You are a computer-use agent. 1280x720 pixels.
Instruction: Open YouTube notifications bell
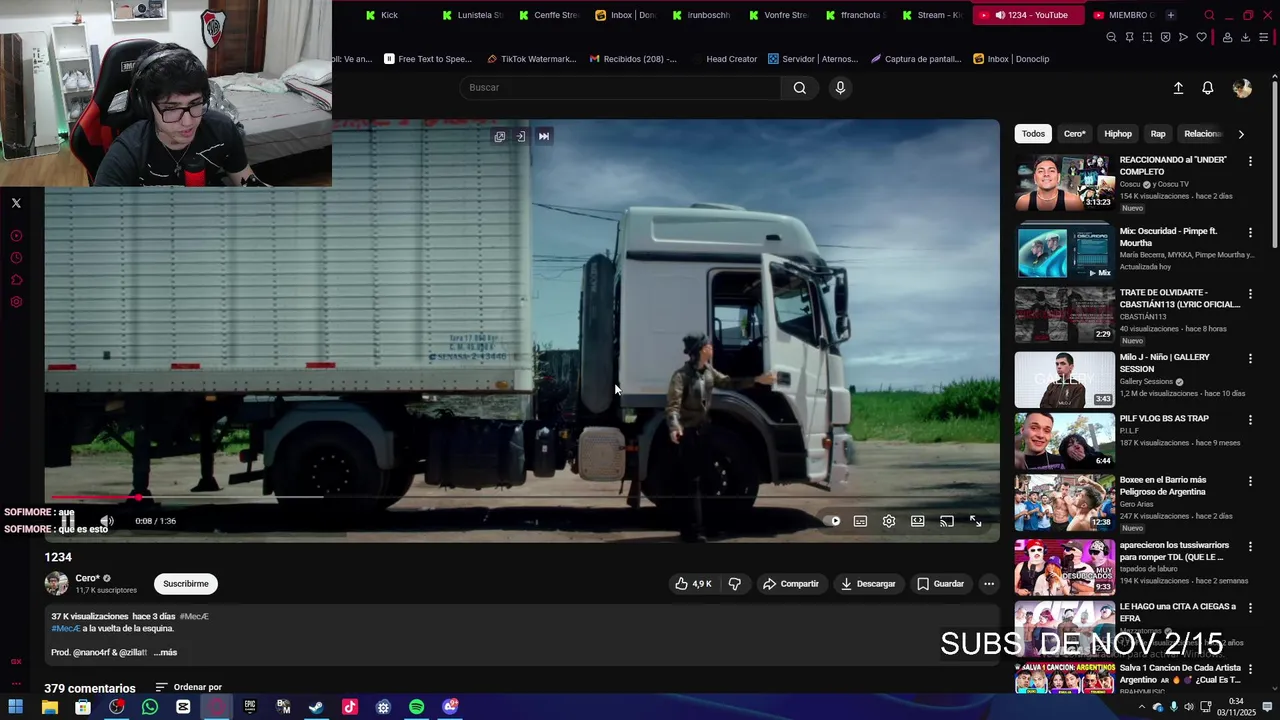click(x=1208, y=88)
